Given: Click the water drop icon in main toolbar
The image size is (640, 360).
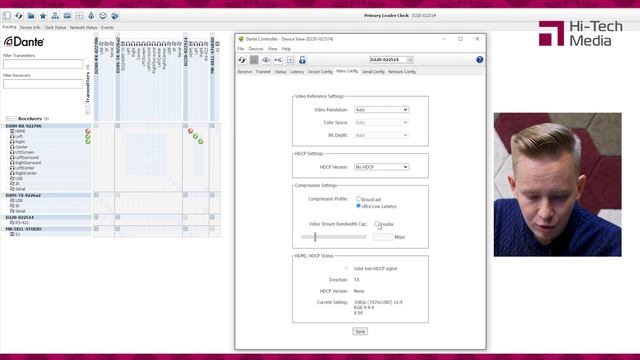Looking at the screenshot, I should pos(91,16).
